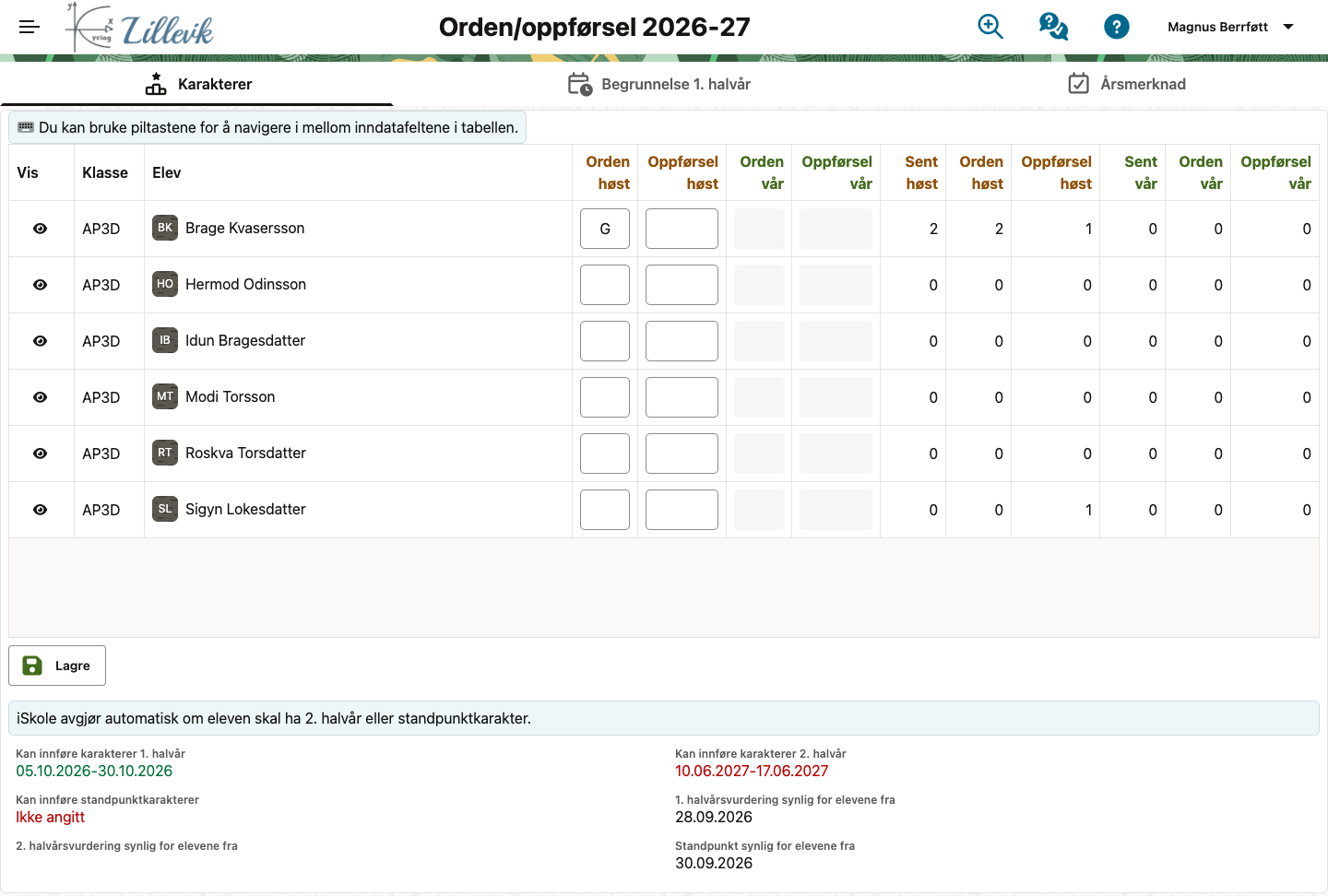The image size is (1328, 896).
Task: Open the magnifier search icon
Action: 990,27
